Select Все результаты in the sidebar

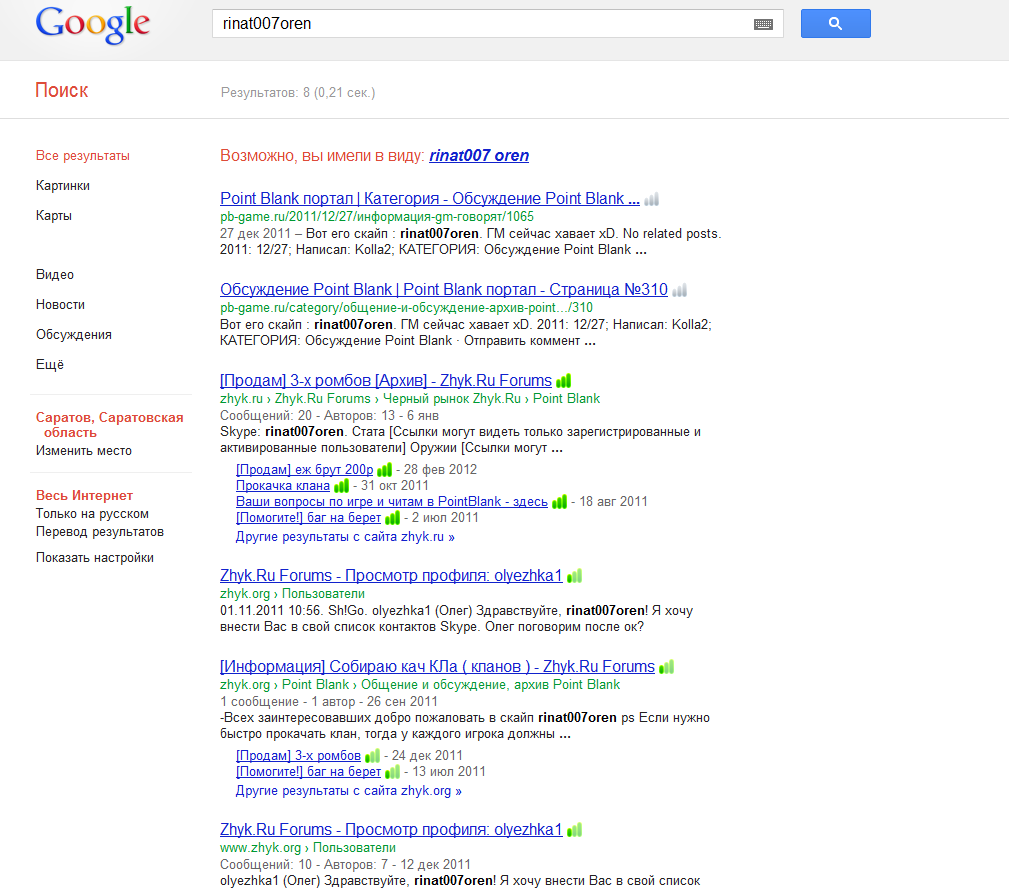83,156
